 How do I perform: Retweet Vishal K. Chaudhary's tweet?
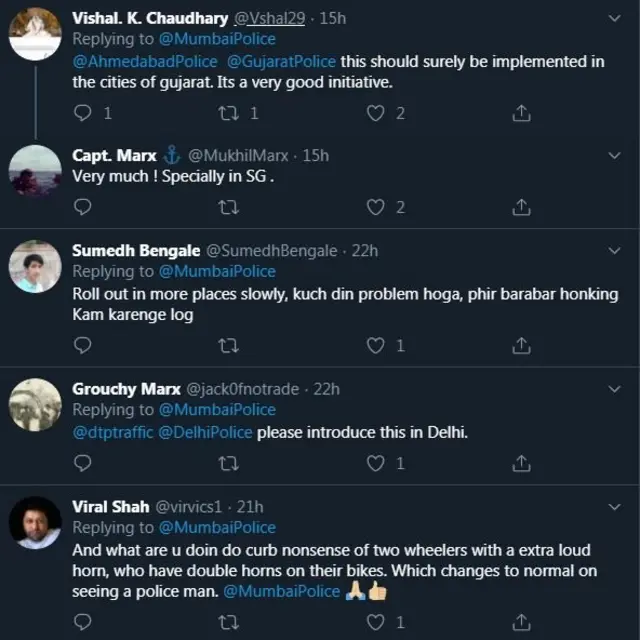click(228, 113)
